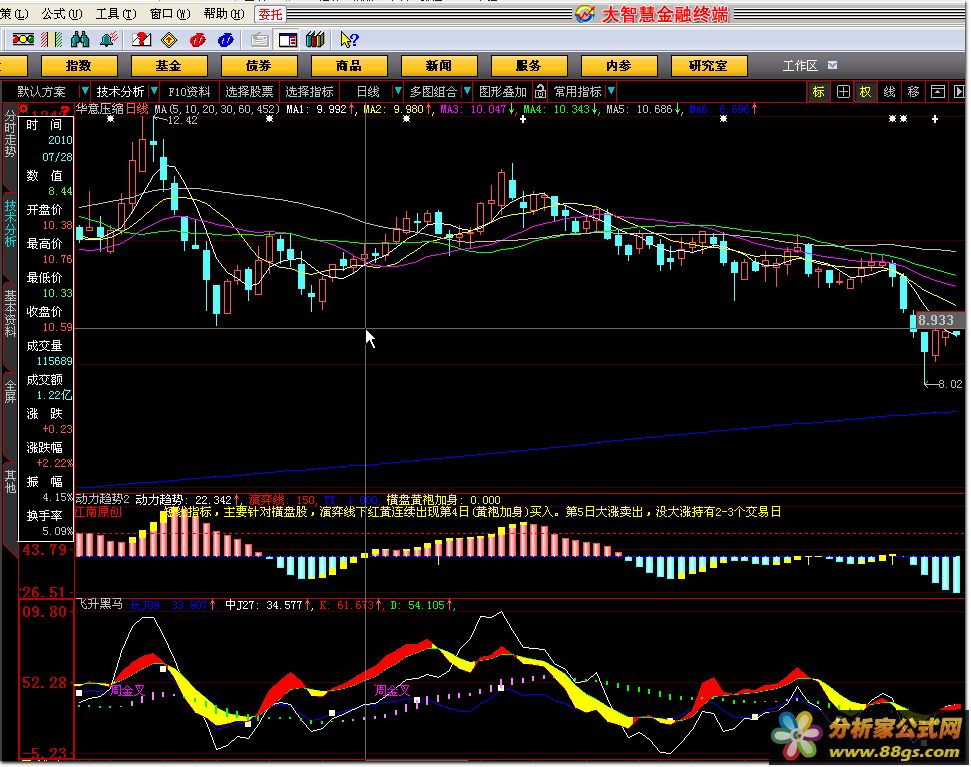This screenshot has width=971, height=767.
Task: Switch to the 基本资料 side tab
Action: click(x=10, y=313)
